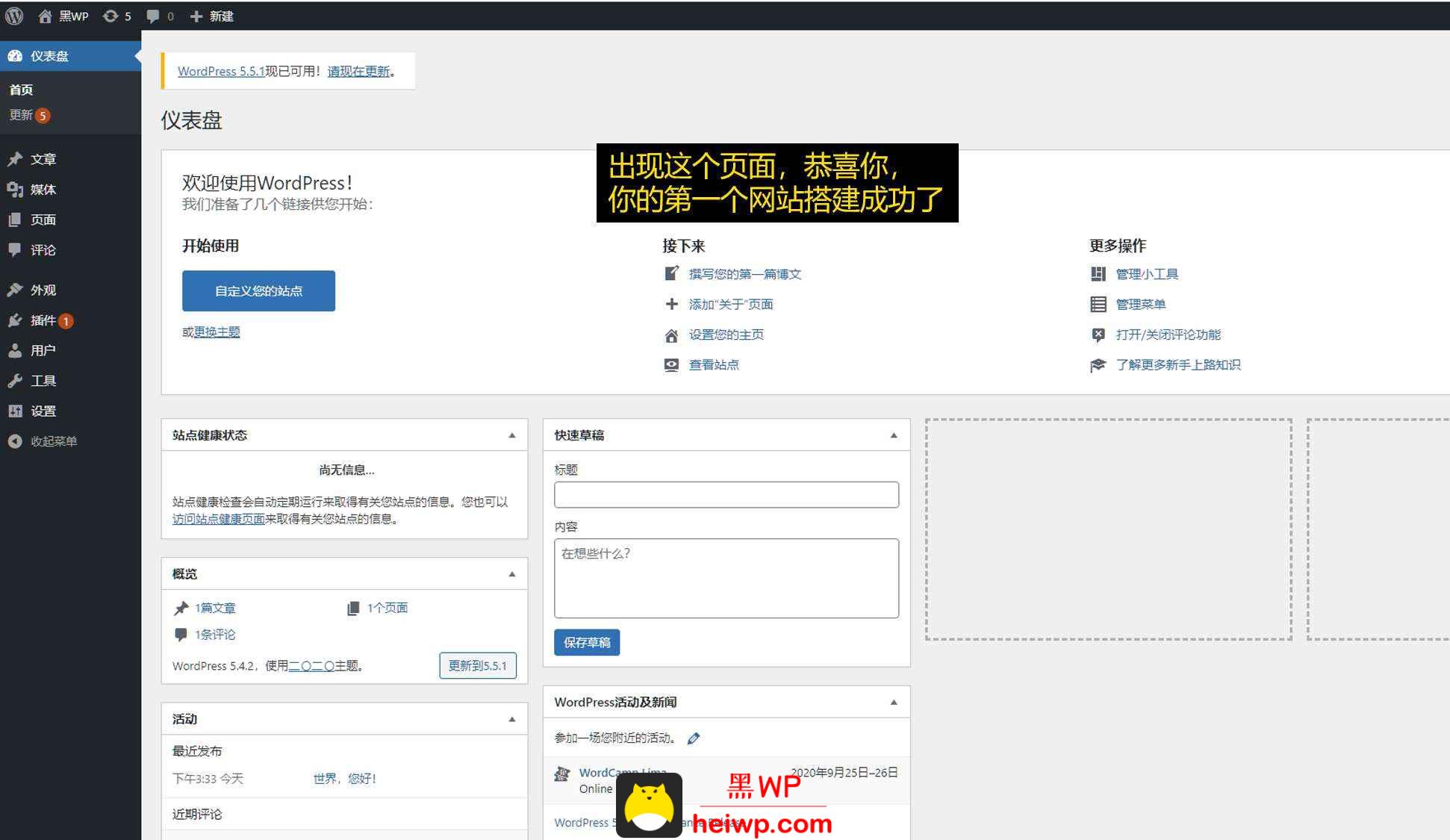The height and width of the screenshot is (840, 1450).
Task: Open the 黑WP site home link
Action: point(63,16)
